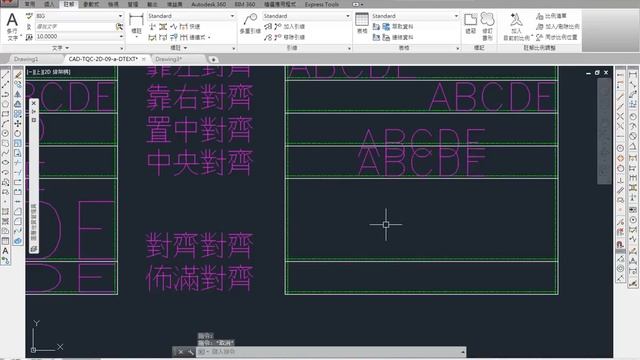
Task: Click the find text input field
Action: (75, 27)
